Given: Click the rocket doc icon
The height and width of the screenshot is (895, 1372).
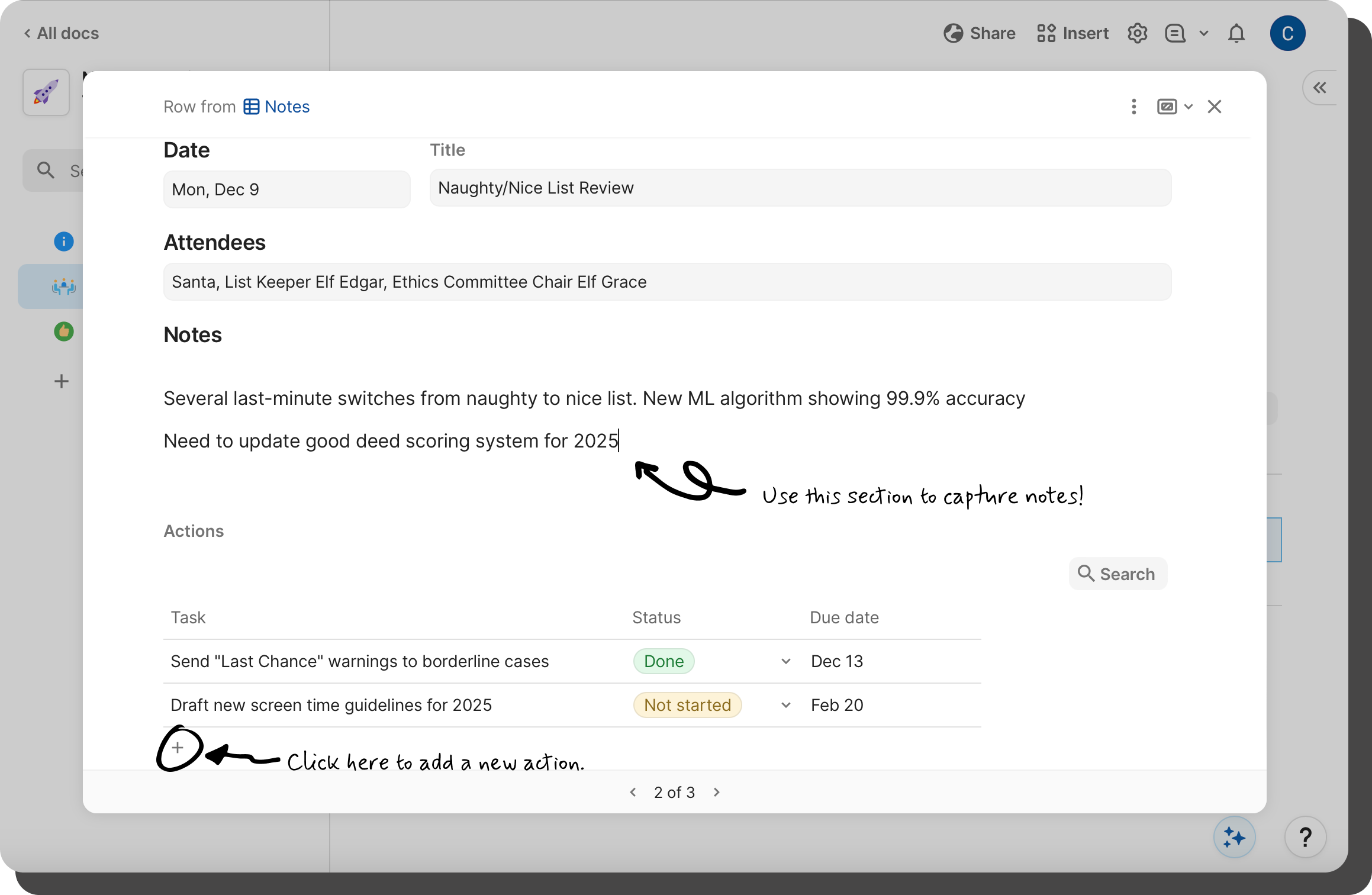Looking at the screenshot, I should point(46,92).
